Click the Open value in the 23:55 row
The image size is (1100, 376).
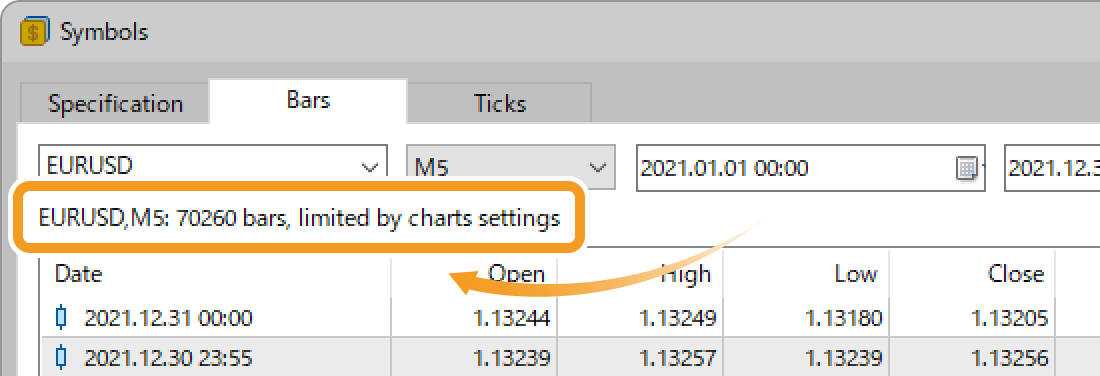point(511,359)
